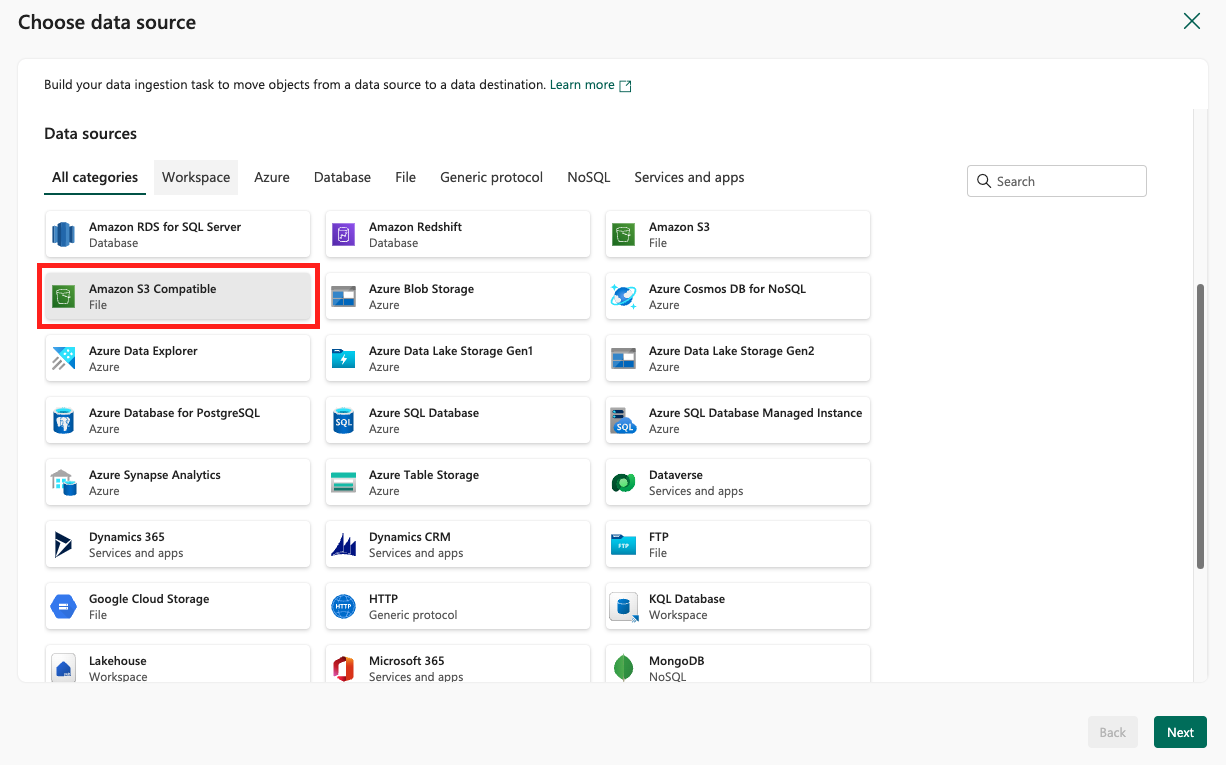
Task: Click the Azure Blob Storage icon
Action: click(344, 297)
